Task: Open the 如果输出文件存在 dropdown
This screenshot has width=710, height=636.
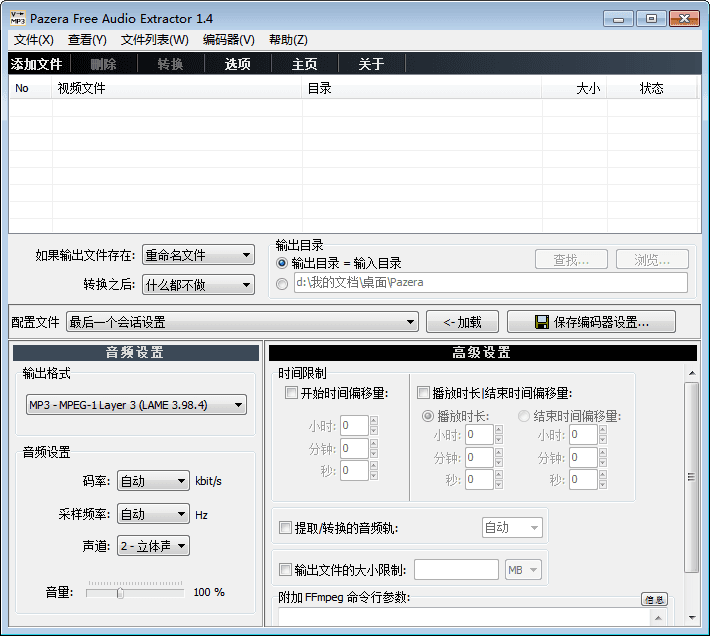Action: coord(198,255)
